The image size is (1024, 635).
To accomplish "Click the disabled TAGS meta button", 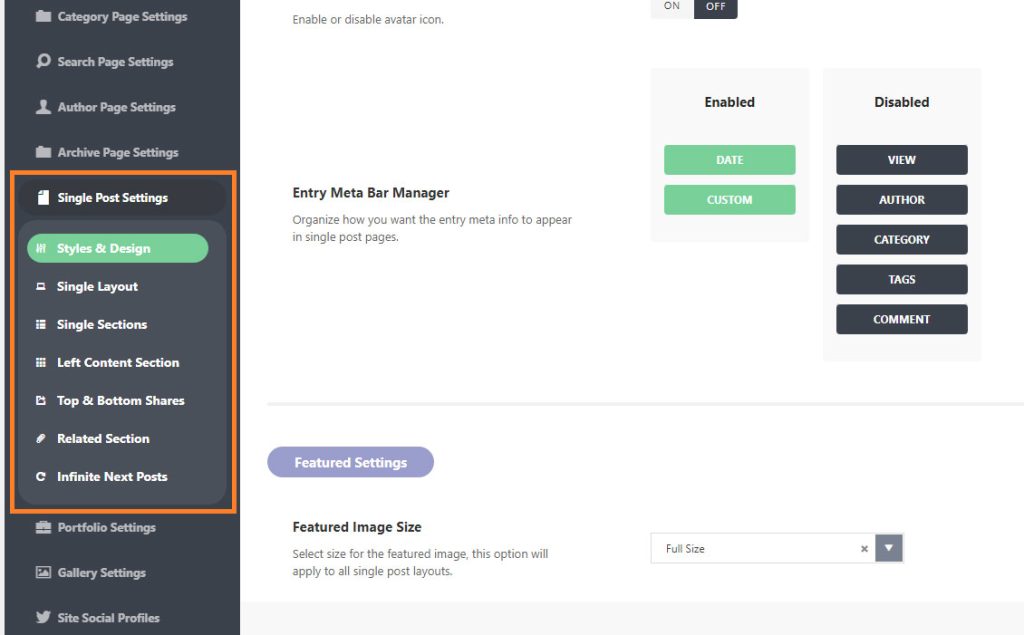I will (x=901, y=280).
